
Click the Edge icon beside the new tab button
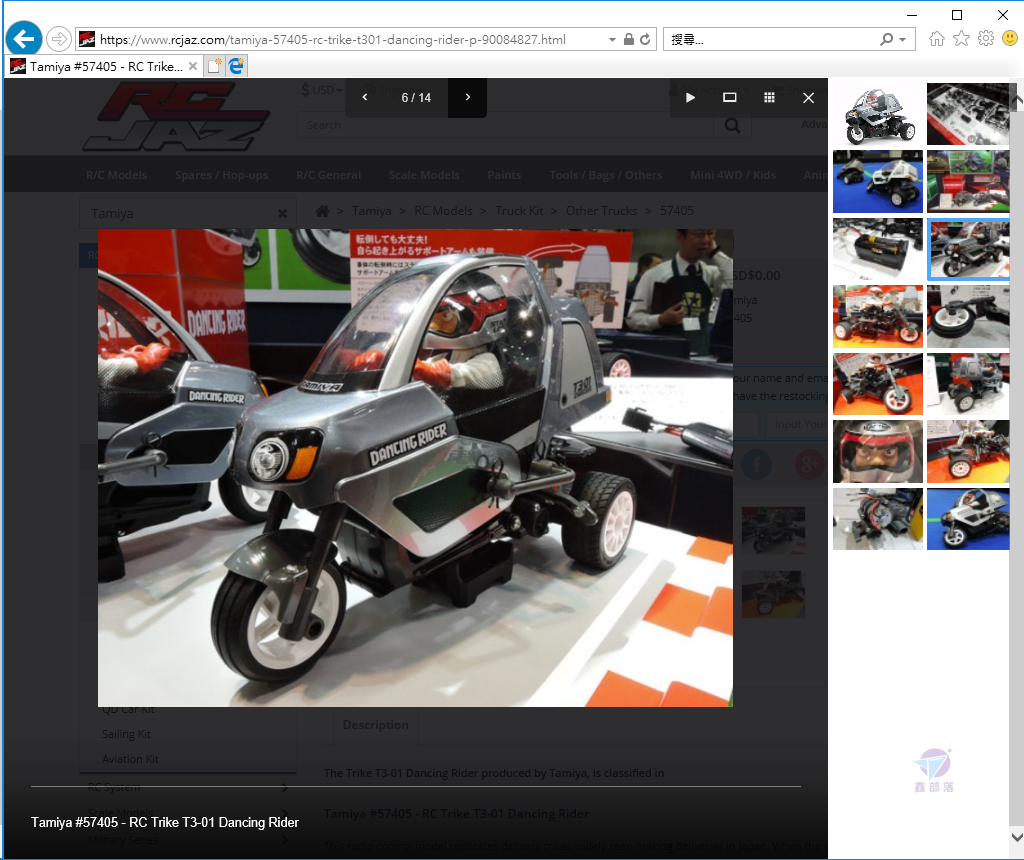pos(236,66)
